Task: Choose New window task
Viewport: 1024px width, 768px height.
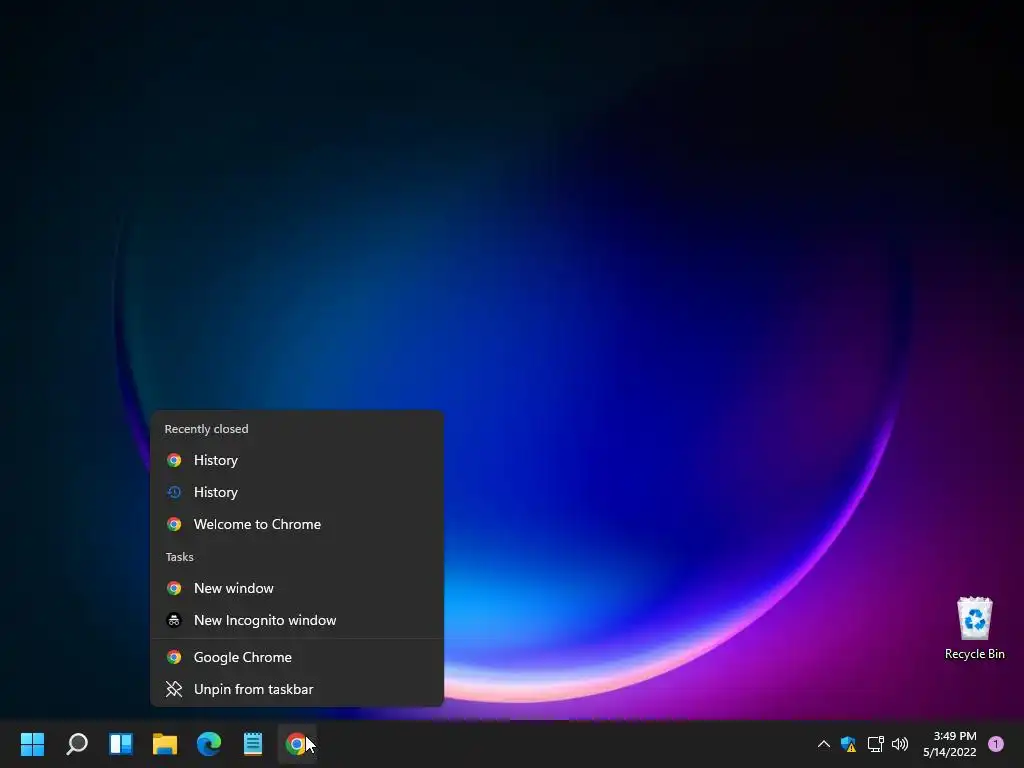Action: pos(297,588)
